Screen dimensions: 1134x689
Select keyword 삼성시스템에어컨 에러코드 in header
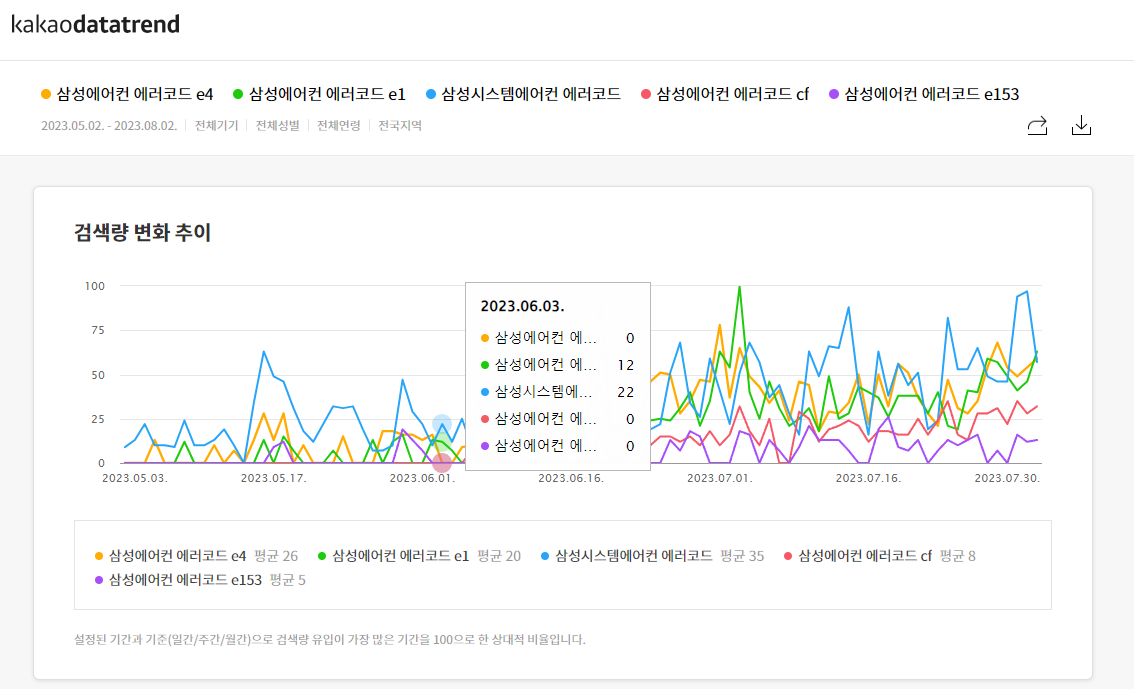tap(531, 94)
